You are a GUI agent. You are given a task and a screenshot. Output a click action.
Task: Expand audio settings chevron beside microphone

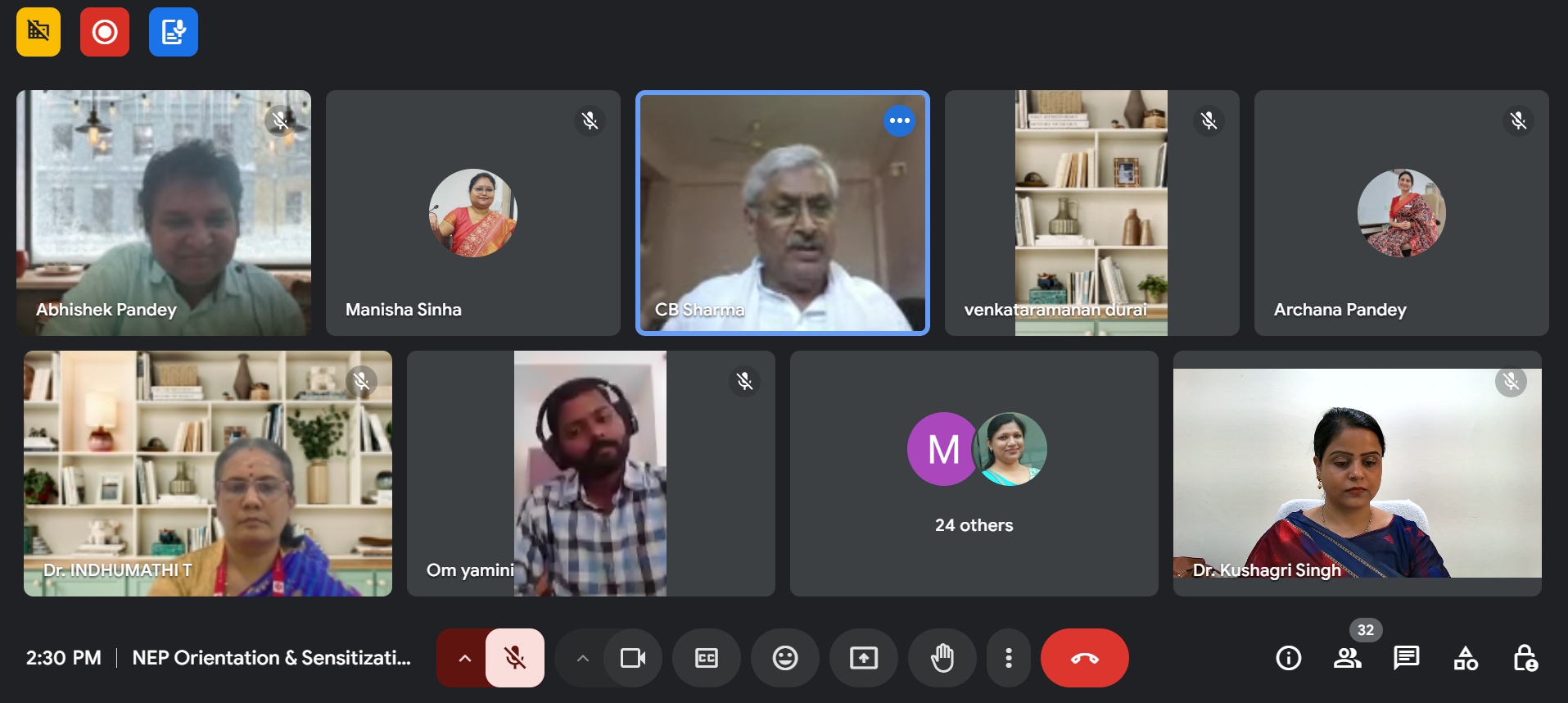point(464,658)
